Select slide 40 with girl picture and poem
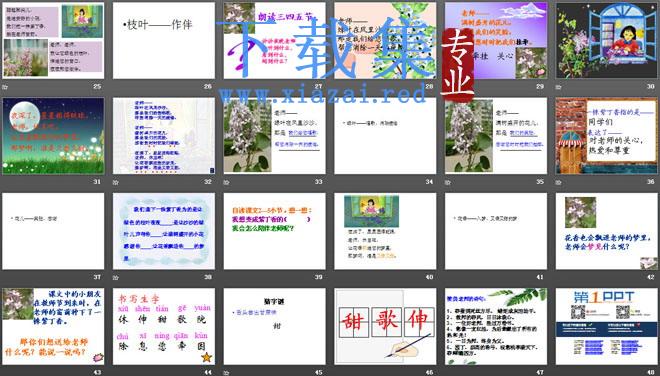The image size is (660, 376). click(x=385, y=231)
